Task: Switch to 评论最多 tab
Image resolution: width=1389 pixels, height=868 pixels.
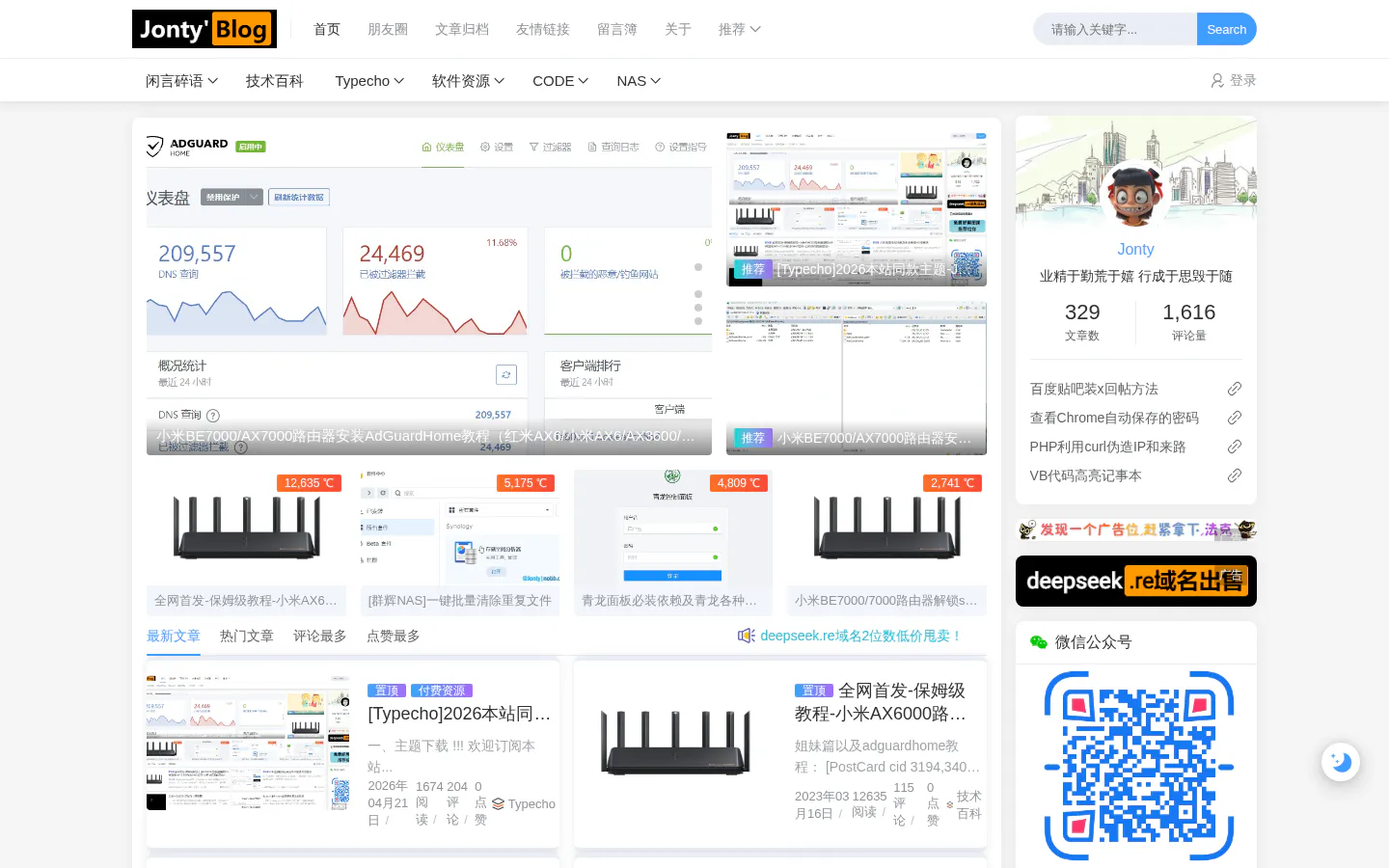Action: point(320,636)
